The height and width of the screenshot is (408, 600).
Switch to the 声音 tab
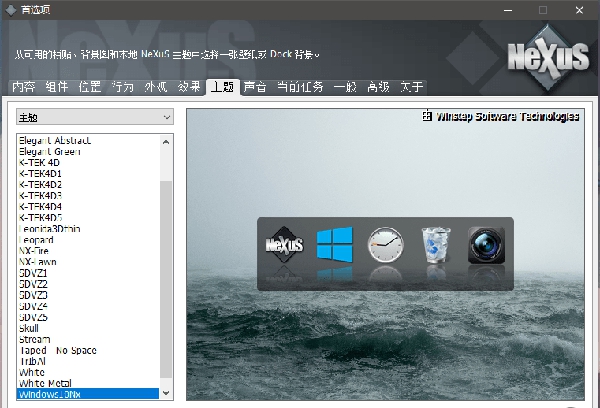click(x=255, y=87)
